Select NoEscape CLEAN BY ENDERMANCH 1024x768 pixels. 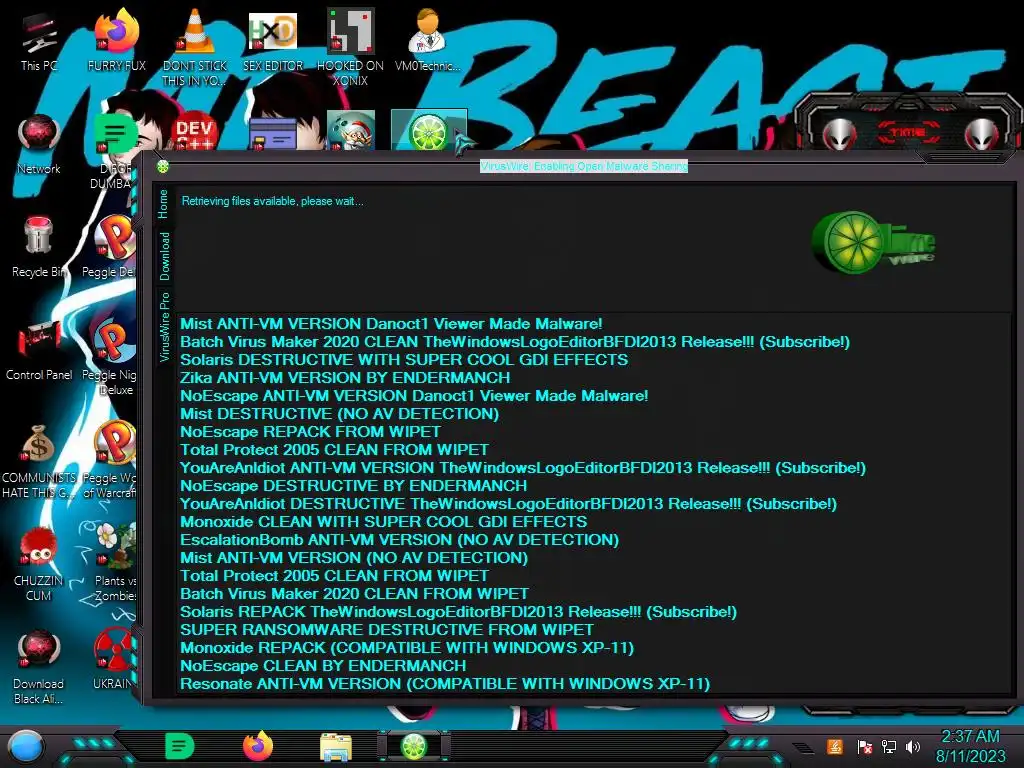click(323, 666)
